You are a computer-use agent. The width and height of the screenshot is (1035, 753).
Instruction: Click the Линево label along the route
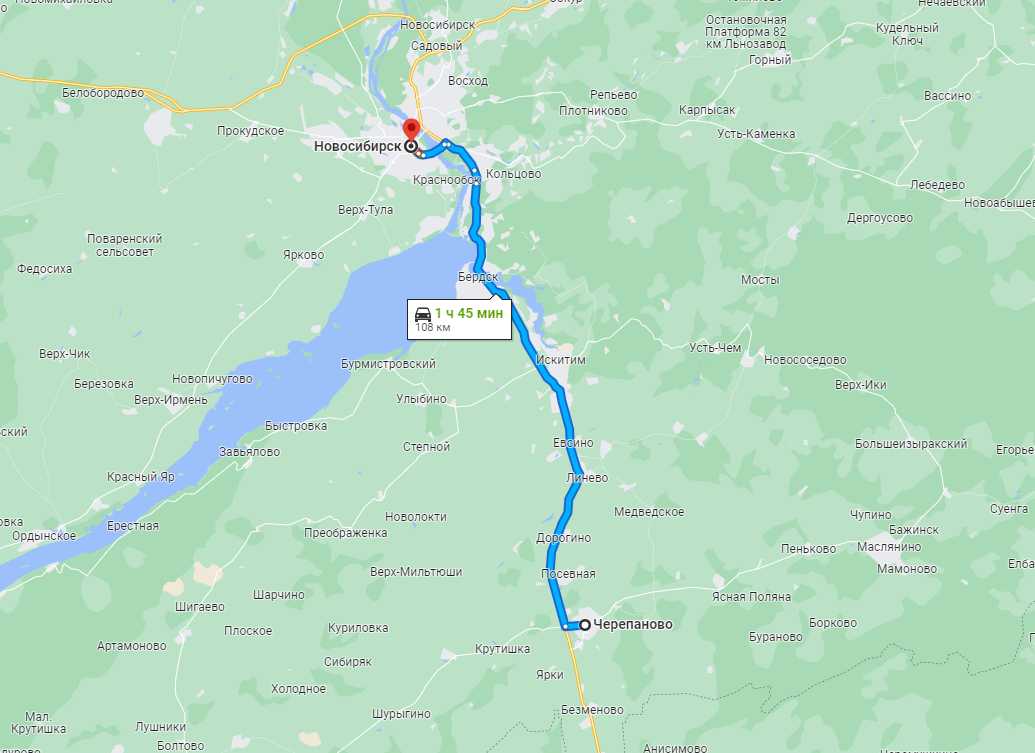587,478
